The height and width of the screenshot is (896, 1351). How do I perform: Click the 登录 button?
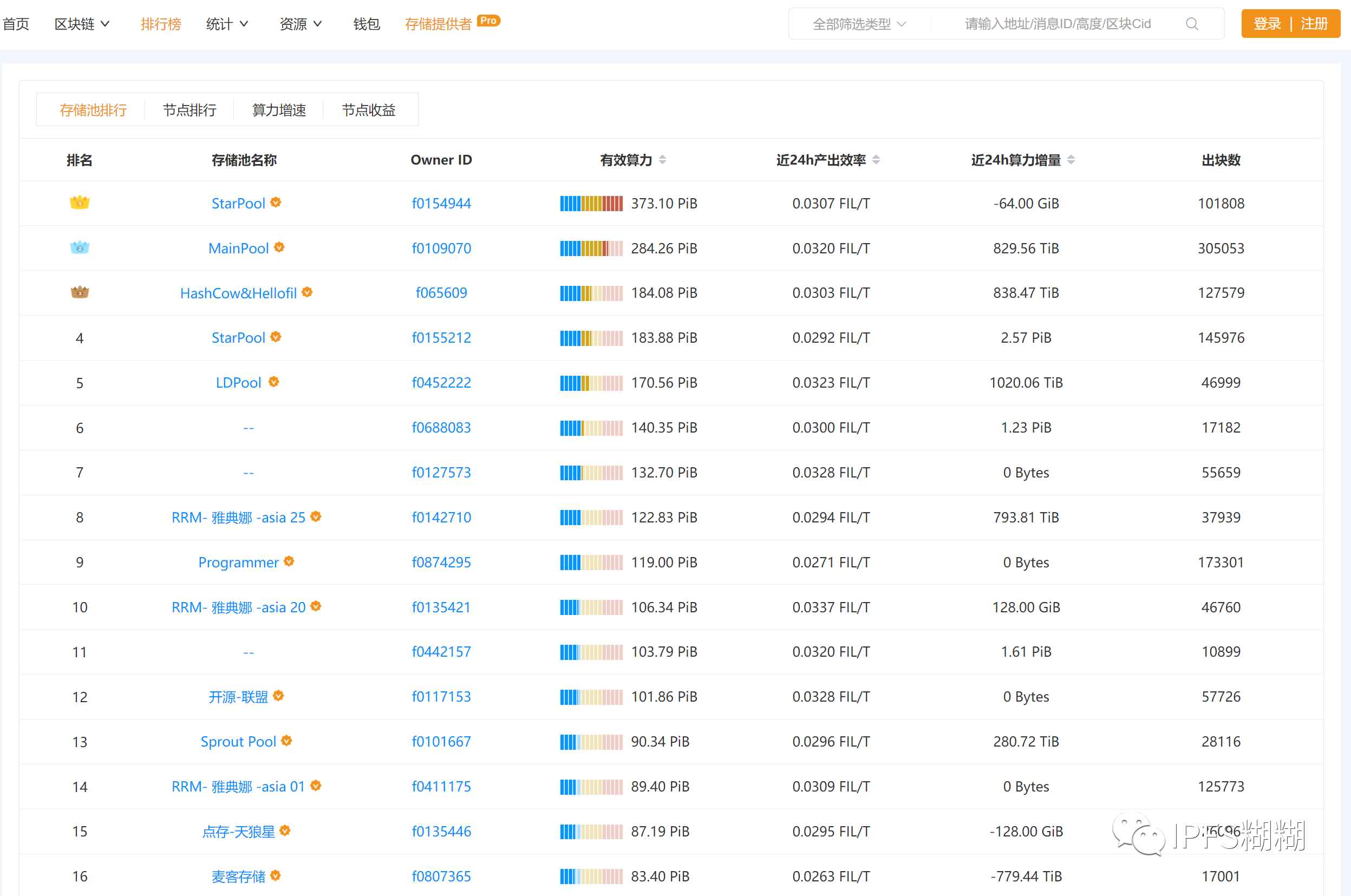[1267, 24]
